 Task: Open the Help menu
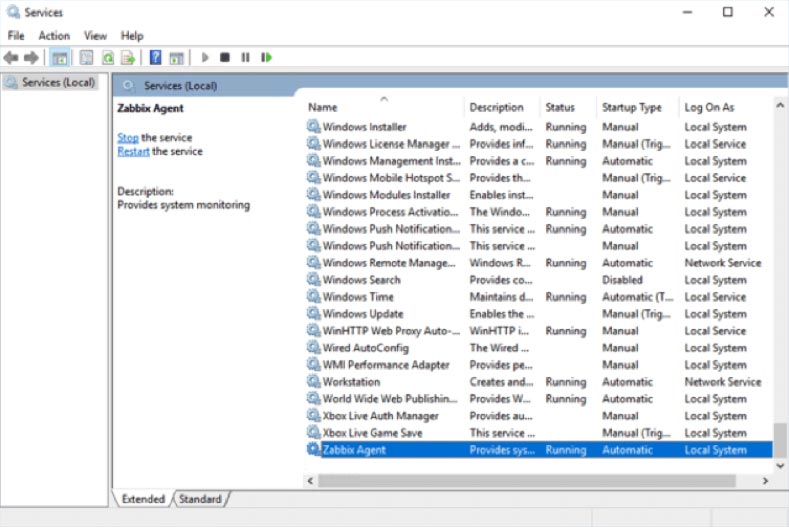tap(132, 36)
